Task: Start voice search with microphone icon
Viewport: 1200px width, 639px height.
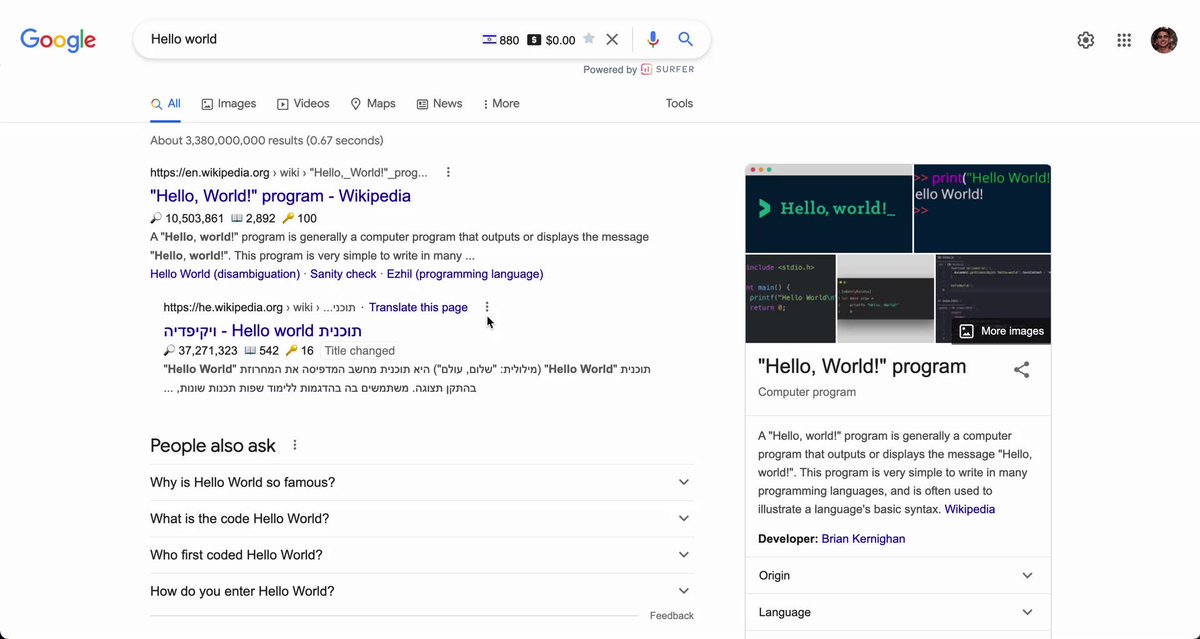Action: (653, 39)
